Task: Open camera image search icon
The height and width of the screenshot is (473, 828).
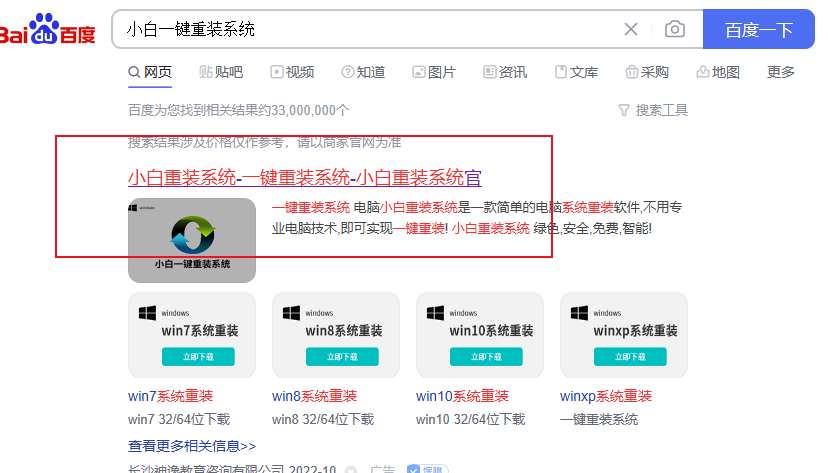Action: [675, 29]
